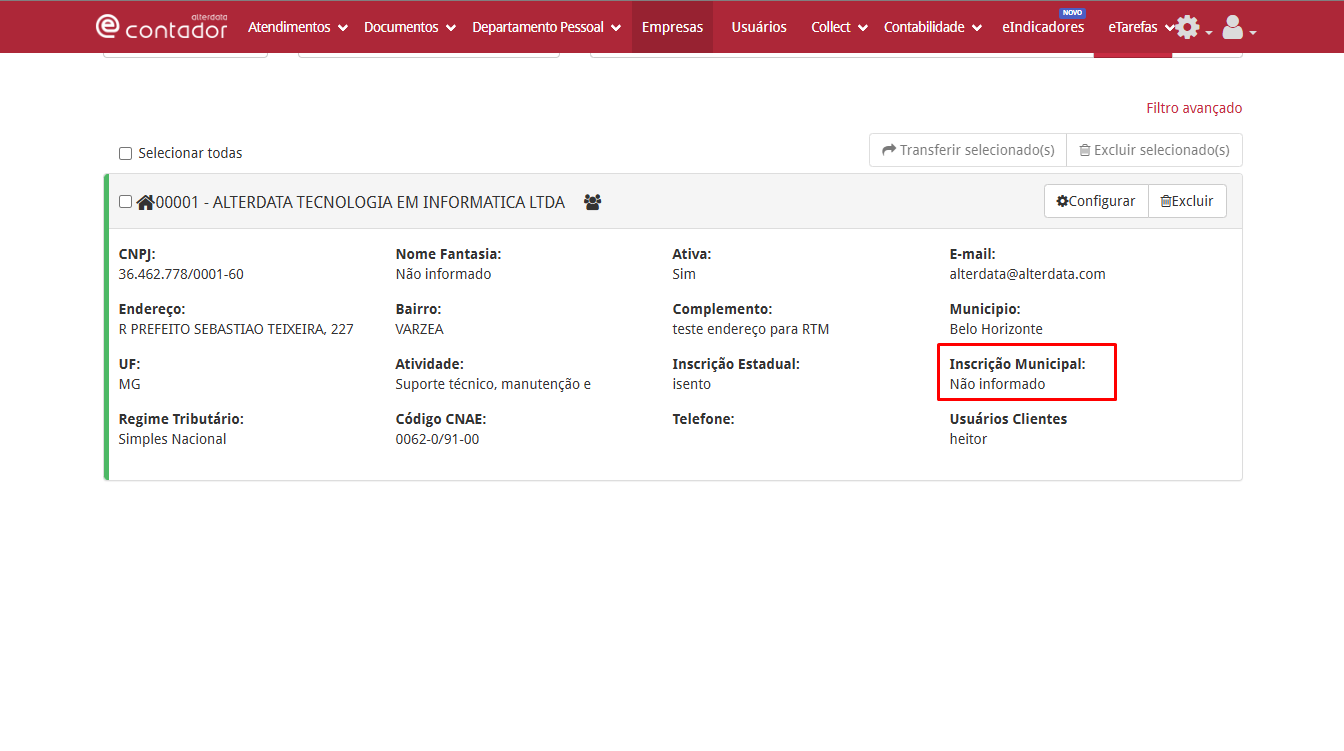Click Municipio value Belo Horizonte
Viewport: 1344px width, 751px height.
[996, 329]
